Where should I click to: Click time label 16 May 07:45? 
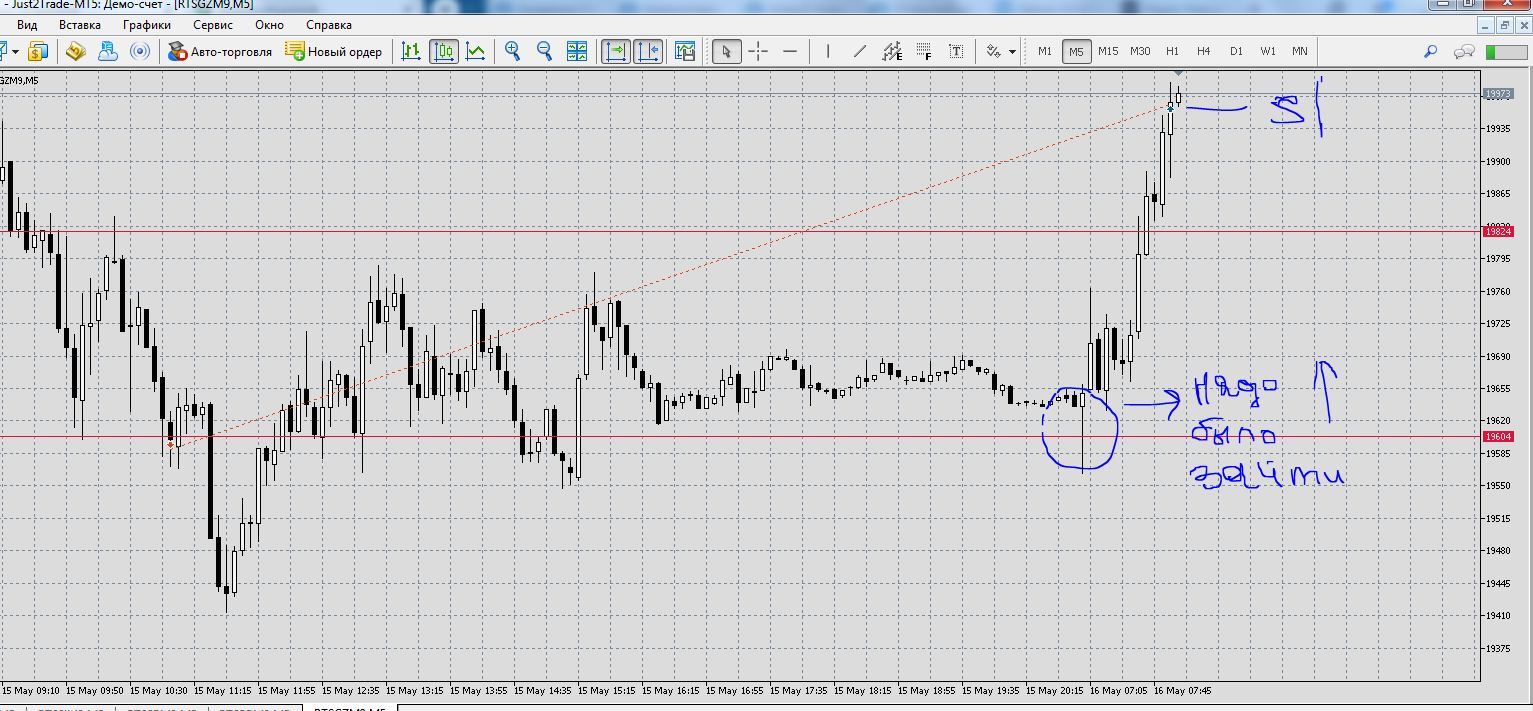pos(1182,691)
